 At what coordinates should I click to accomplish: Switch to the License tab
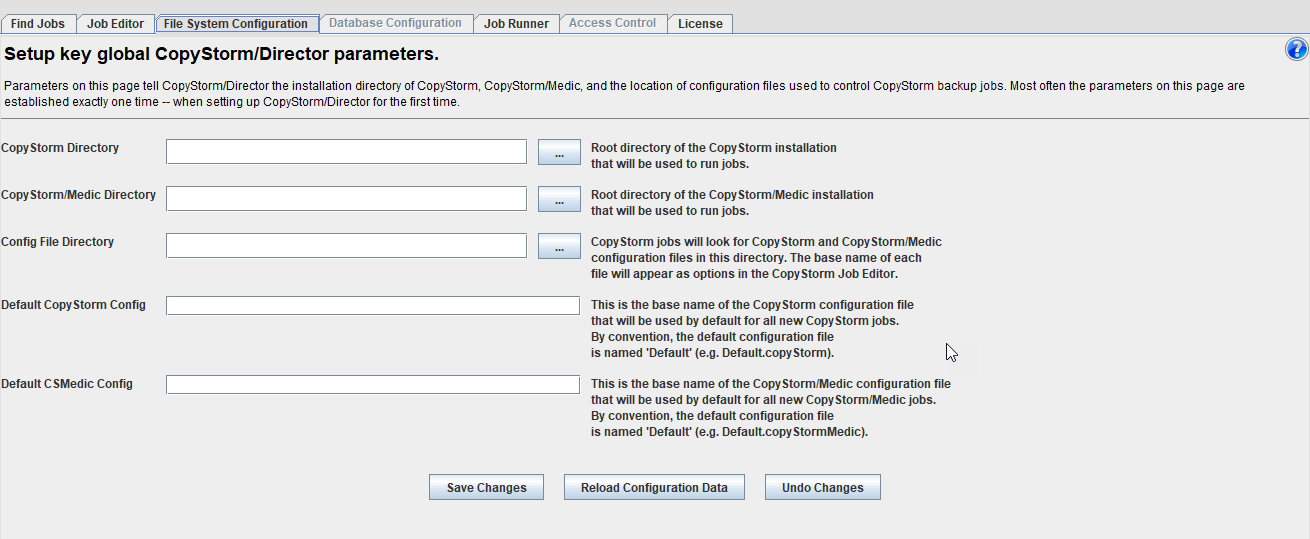[700, 23]
